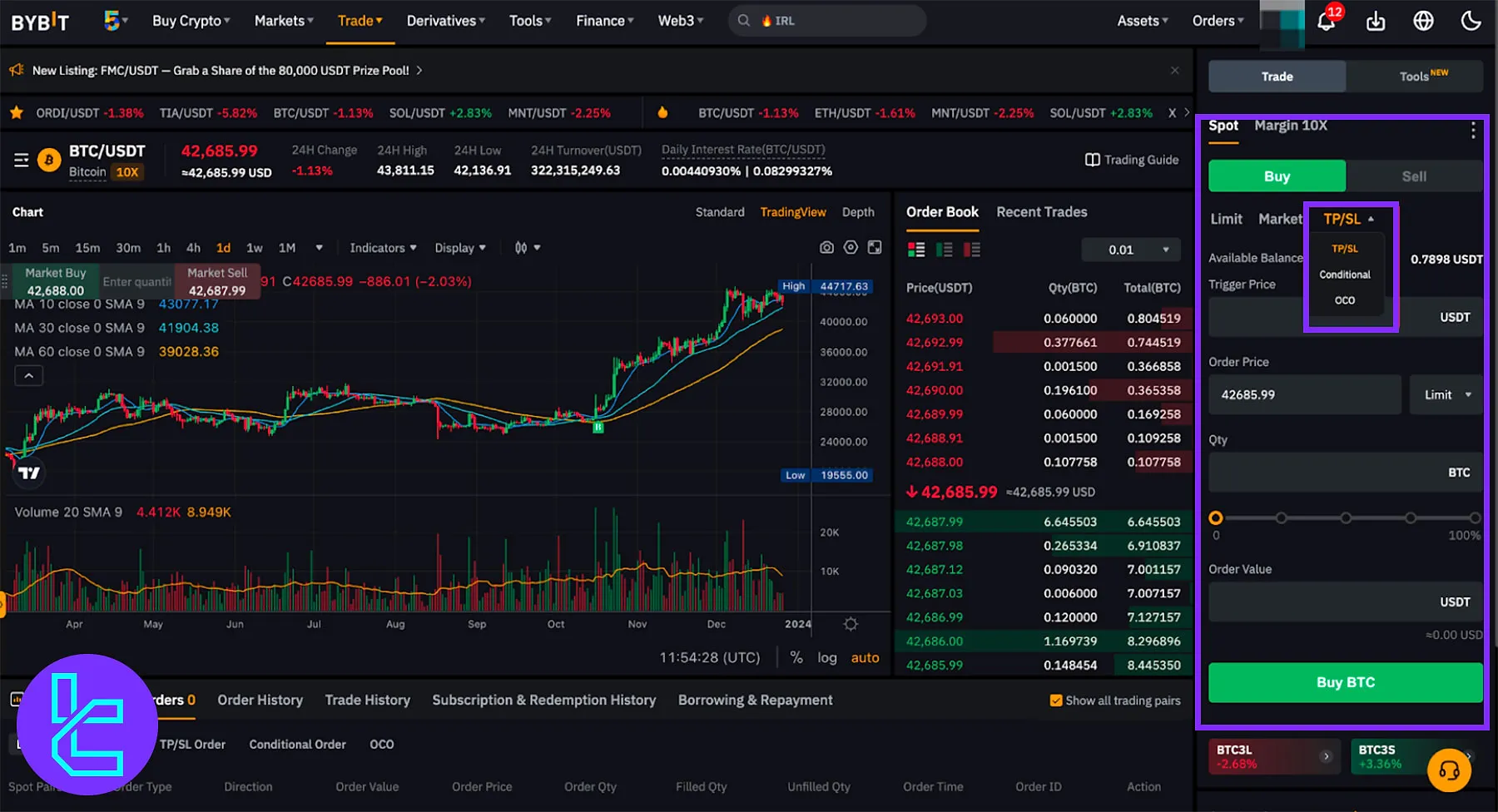Click the quantity percentage slider handle
The width and height of the screenshot is (1498, 812).
click(1216, 517)
